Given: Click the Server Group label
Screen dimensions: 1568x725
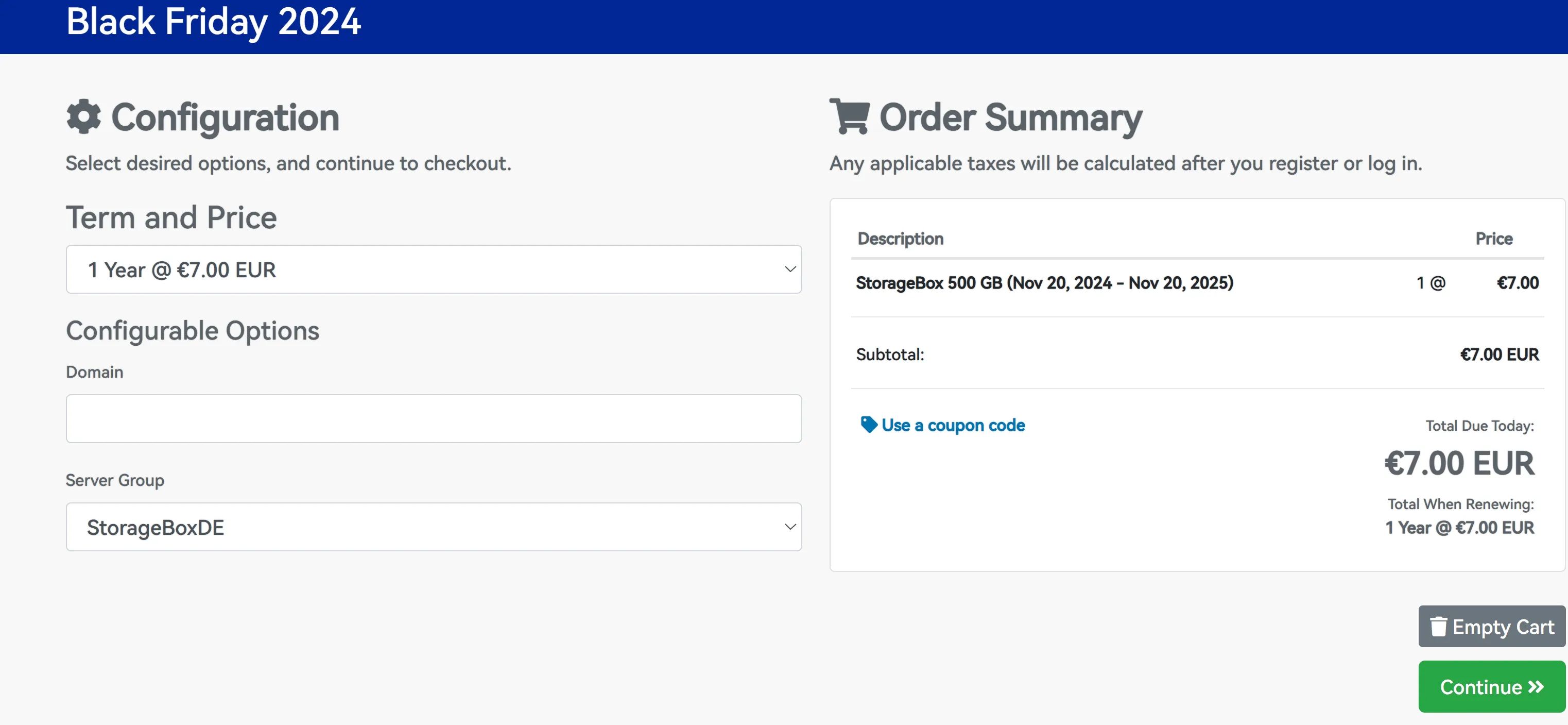Looking at the screenshot, I should 115,481.
